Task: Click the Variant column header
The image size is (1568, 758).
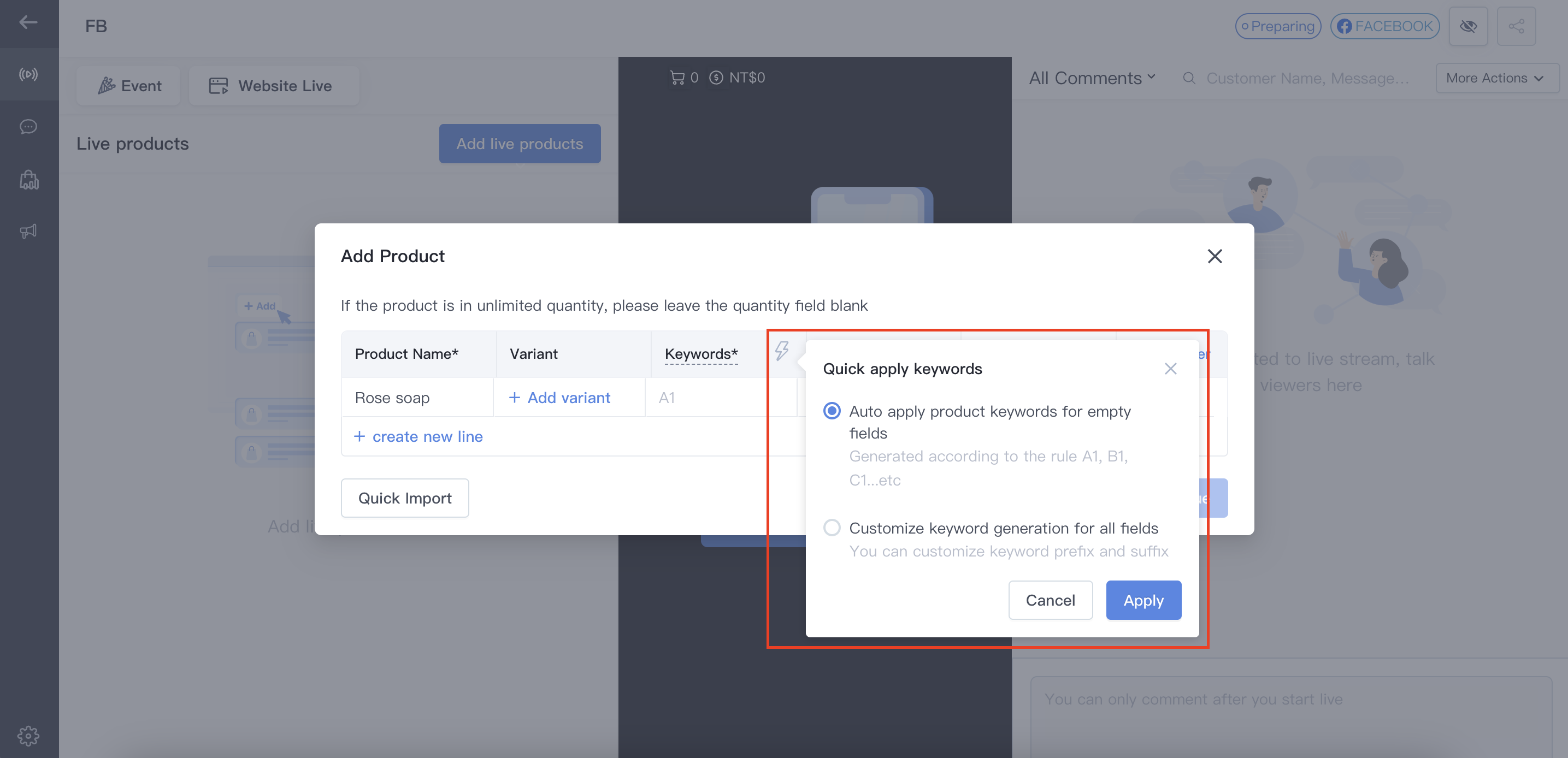Action: (533, 353)
